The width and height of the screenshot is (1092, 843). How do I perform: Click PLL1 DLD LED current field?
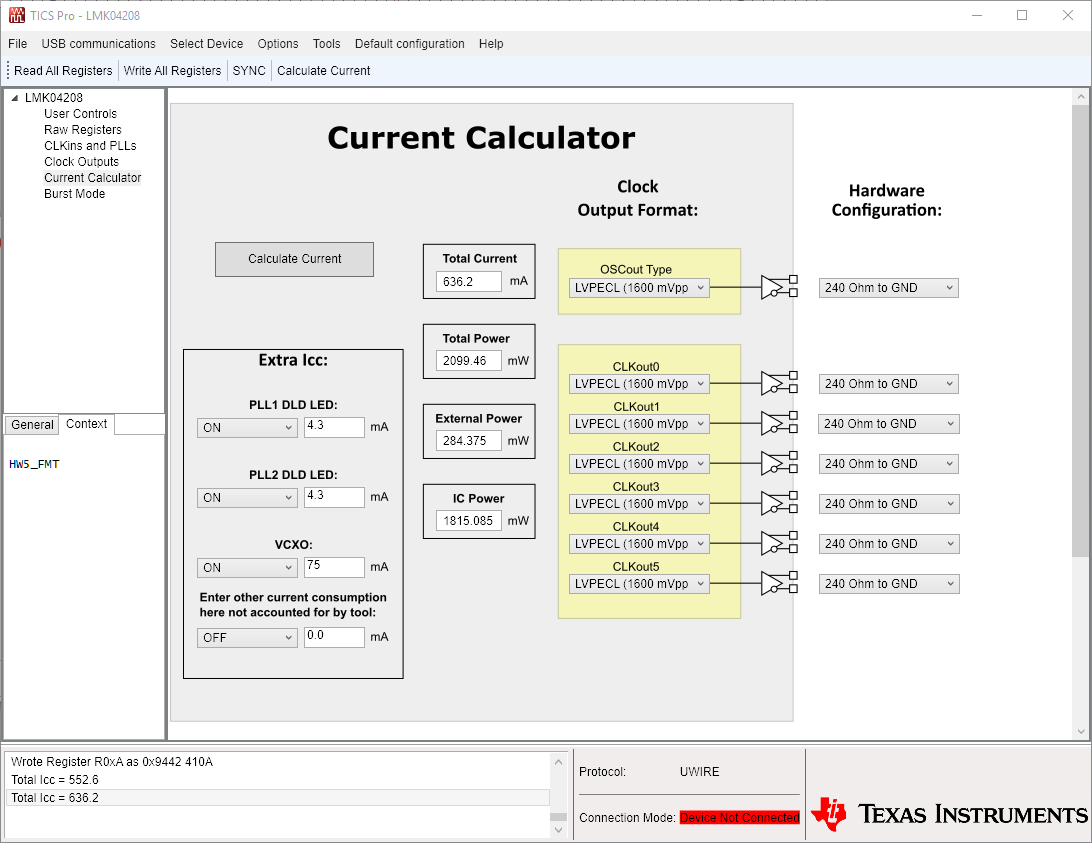[334, 427]
